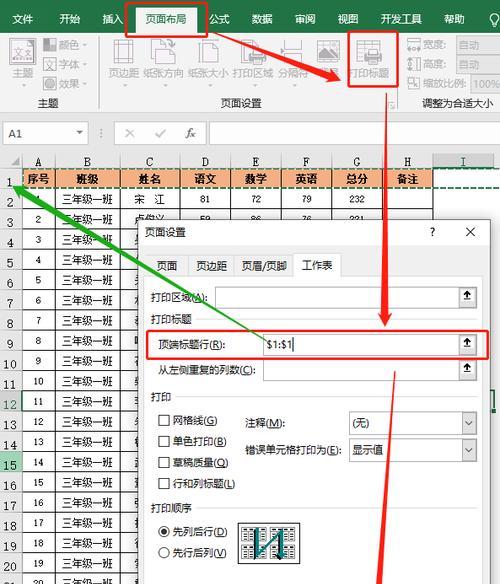Open the 文件 (File) tab

[22, 19]
